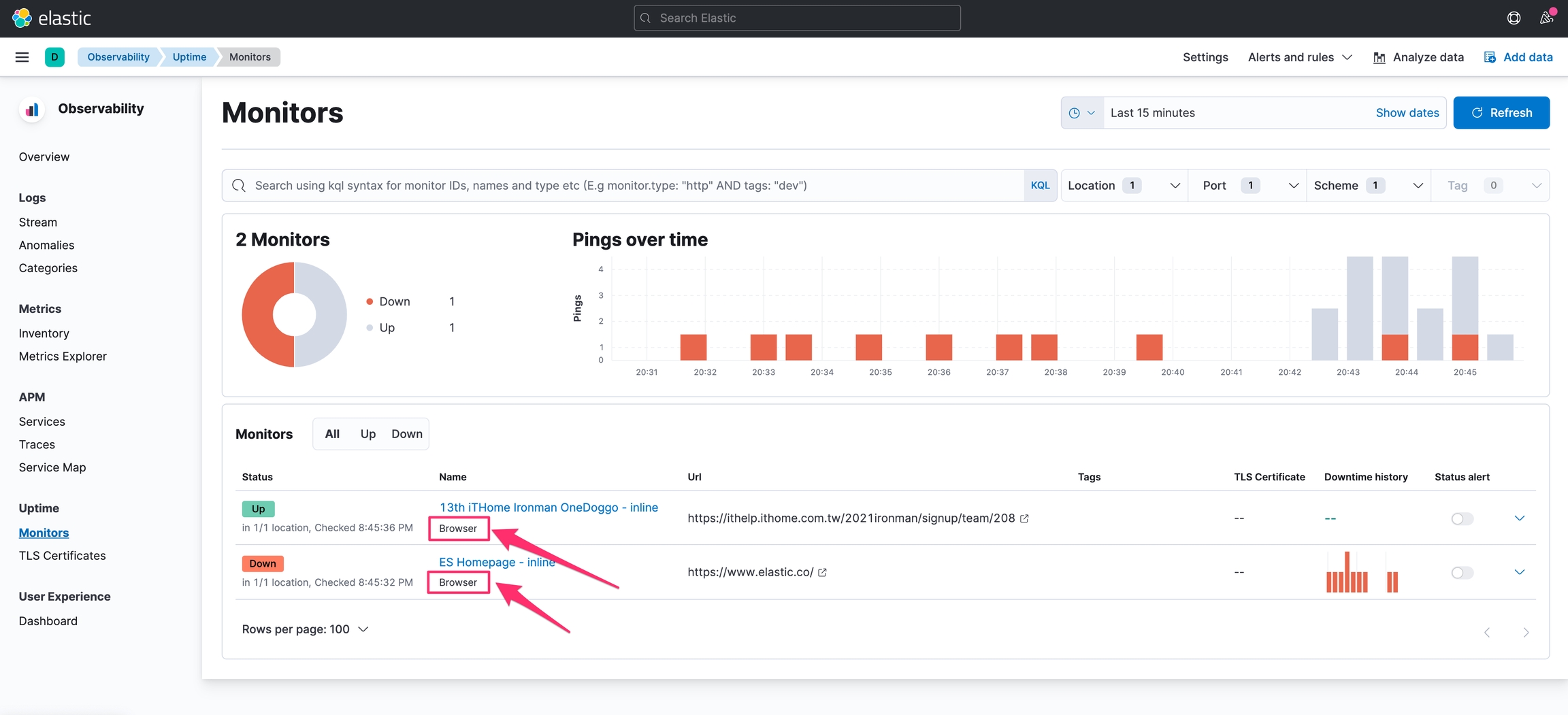
Task: Expand the Location filter dropdown
Action: (x=1124, y=186)
